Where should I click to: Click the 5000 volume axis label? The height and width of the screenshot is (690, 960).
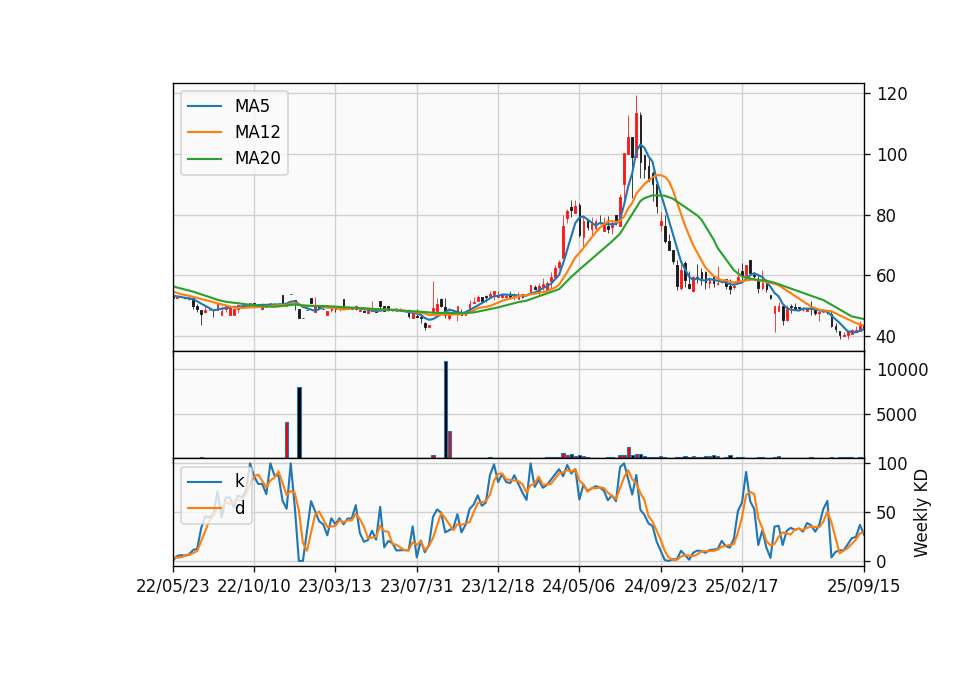click(x=897, y=415)
